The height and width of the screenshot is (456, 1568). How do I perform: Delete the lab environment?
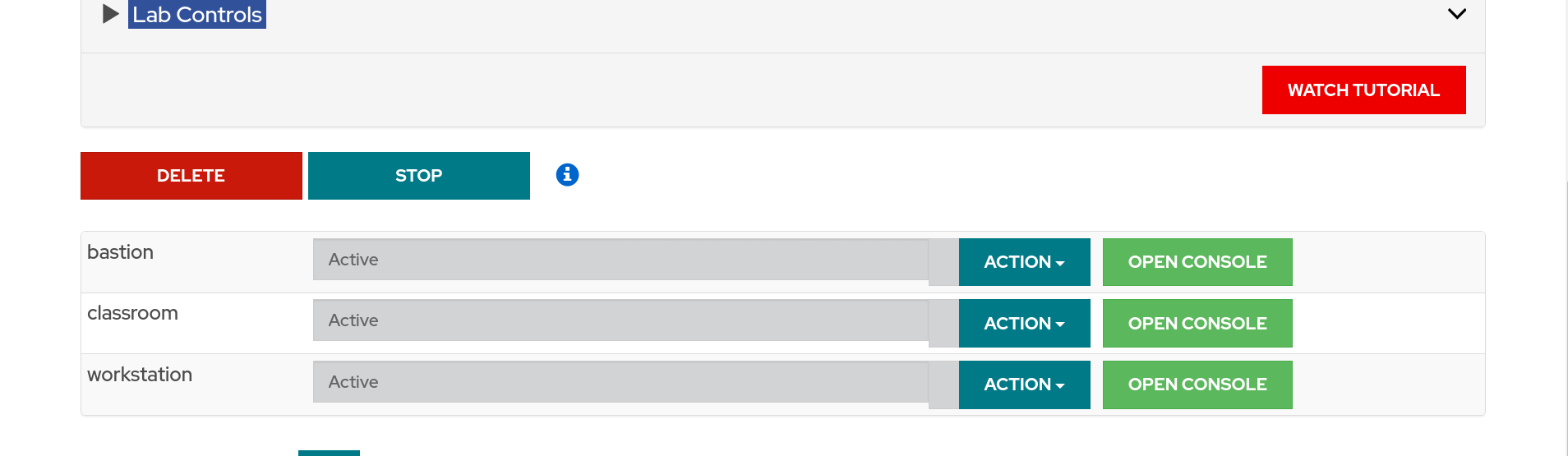(x=191, y=176)
